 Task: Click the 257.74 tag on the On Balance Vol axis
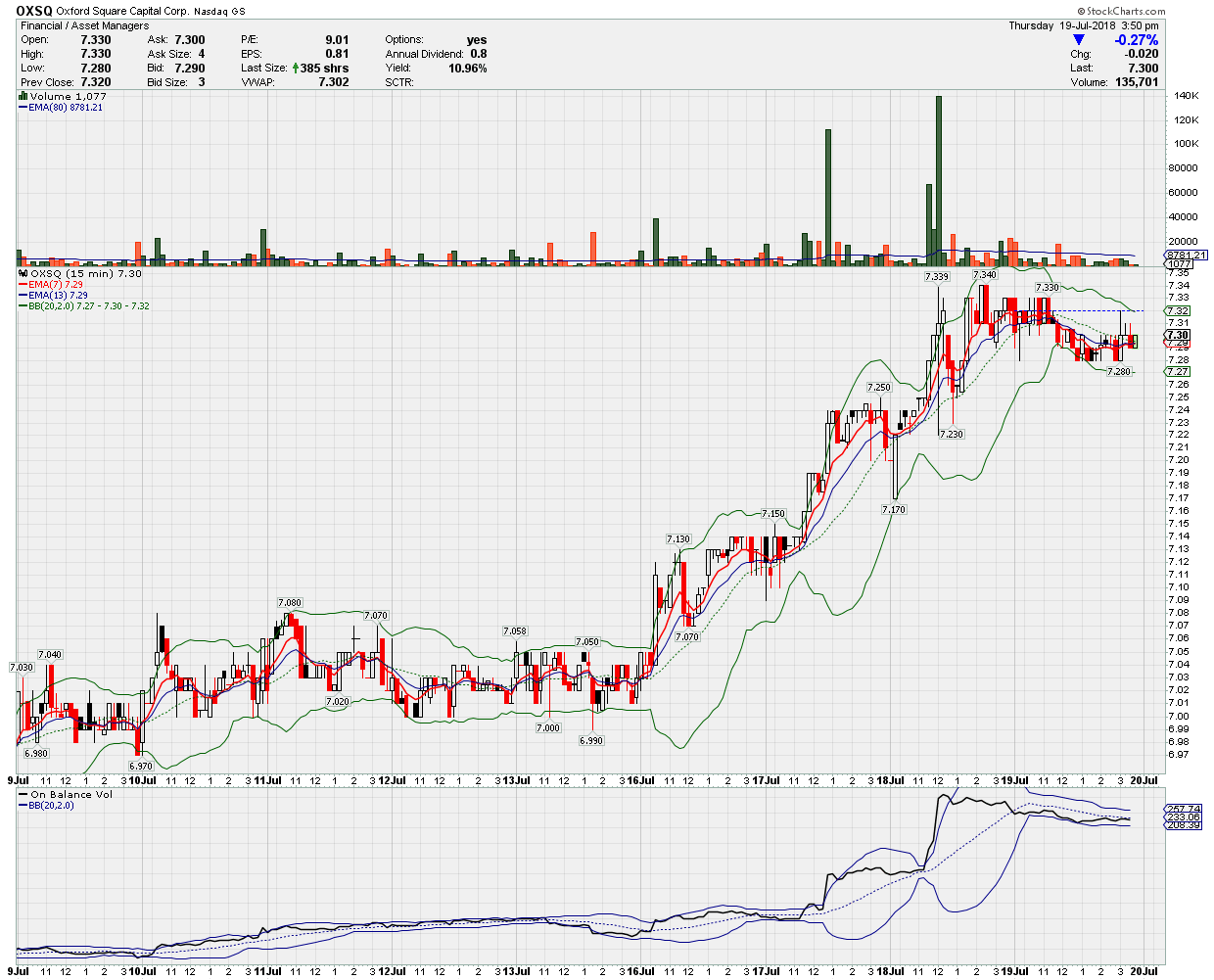click(x=1184, y=810)
